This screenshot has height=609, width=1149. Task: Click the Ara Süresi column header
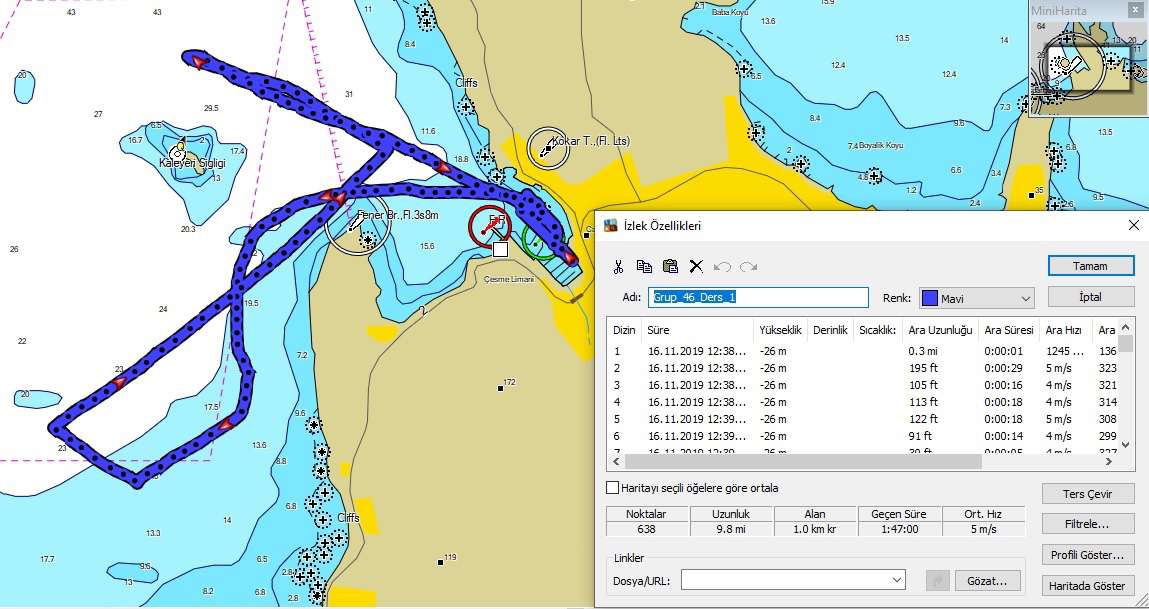point(1008,331)
